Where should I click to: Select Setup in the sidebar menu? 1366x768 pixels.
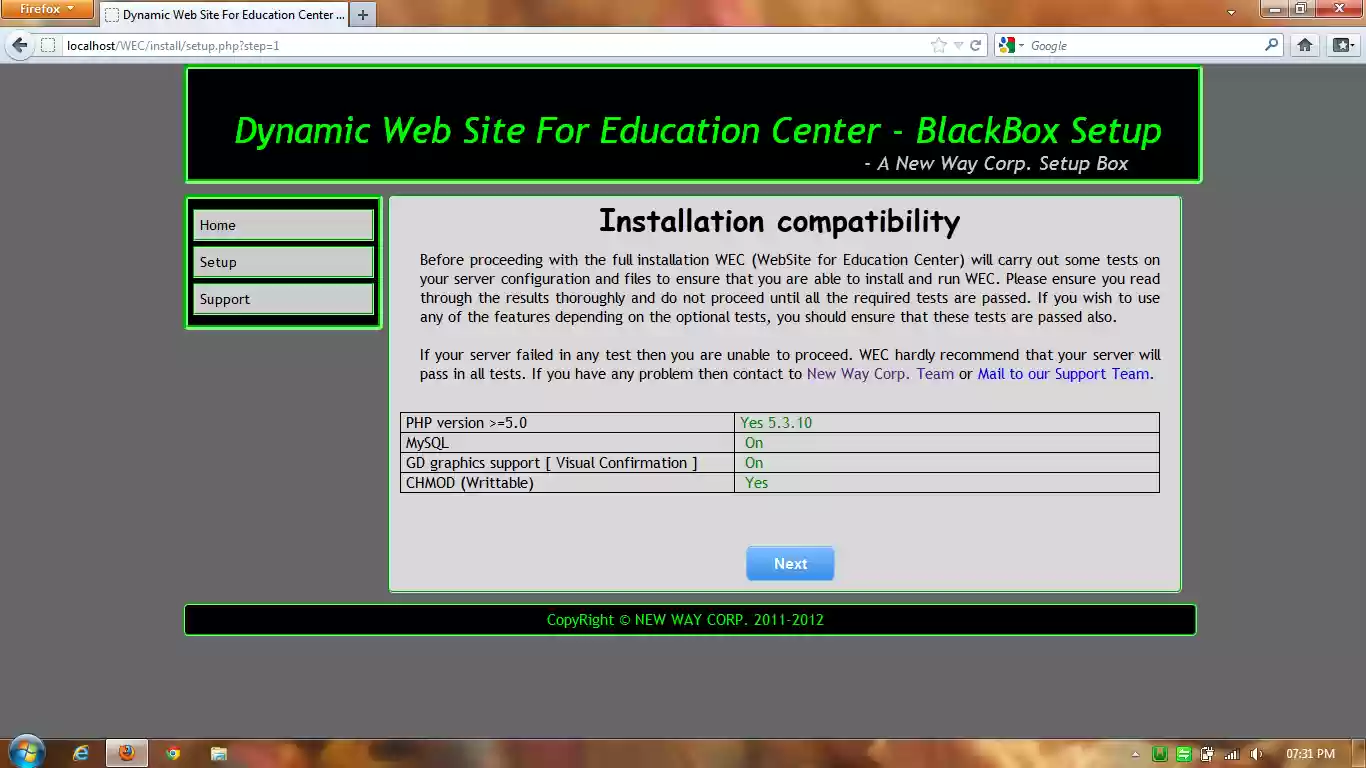click(x=283, y=262)
